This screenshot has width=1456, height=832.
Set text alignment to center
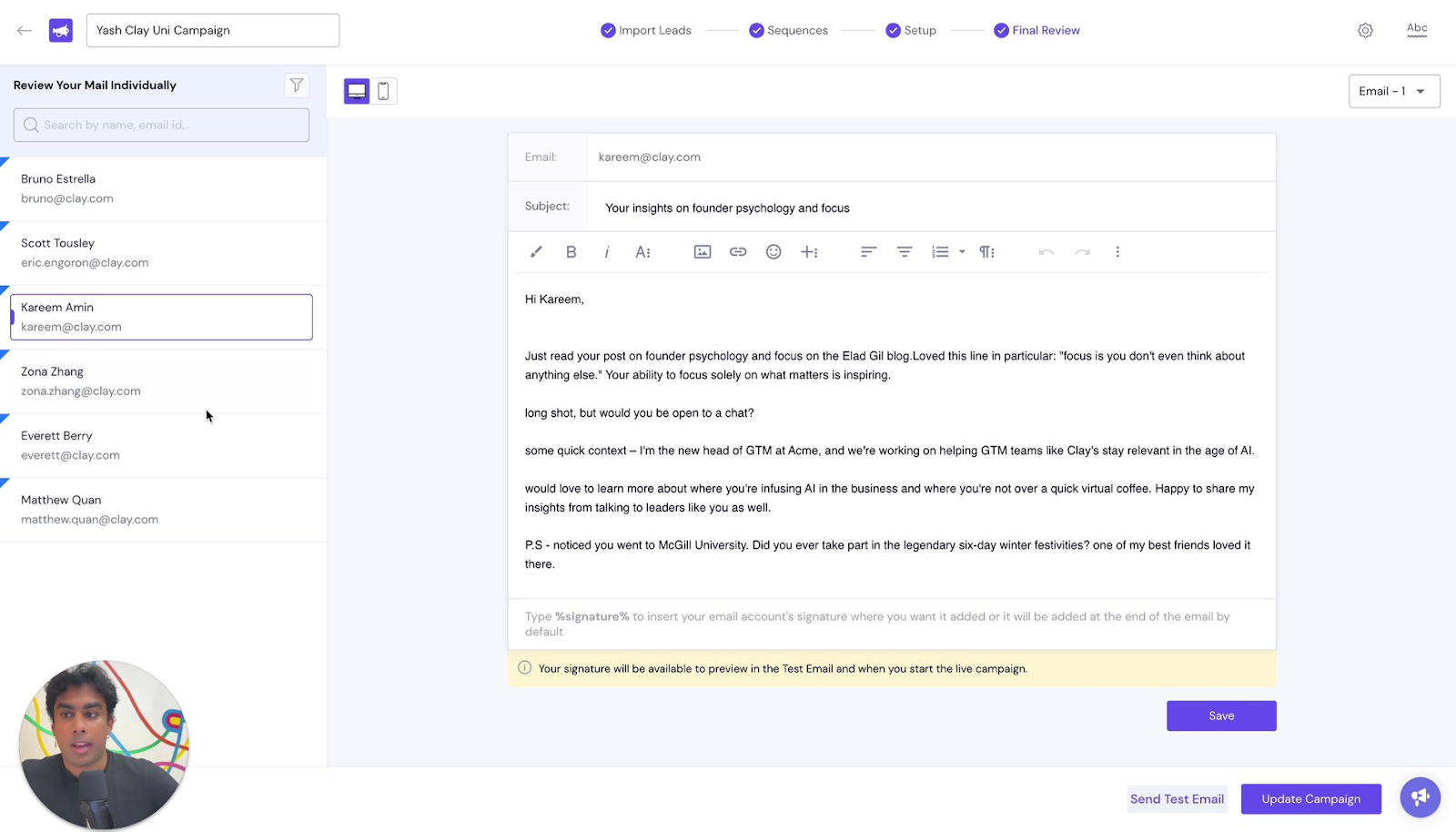pos(905,252)
